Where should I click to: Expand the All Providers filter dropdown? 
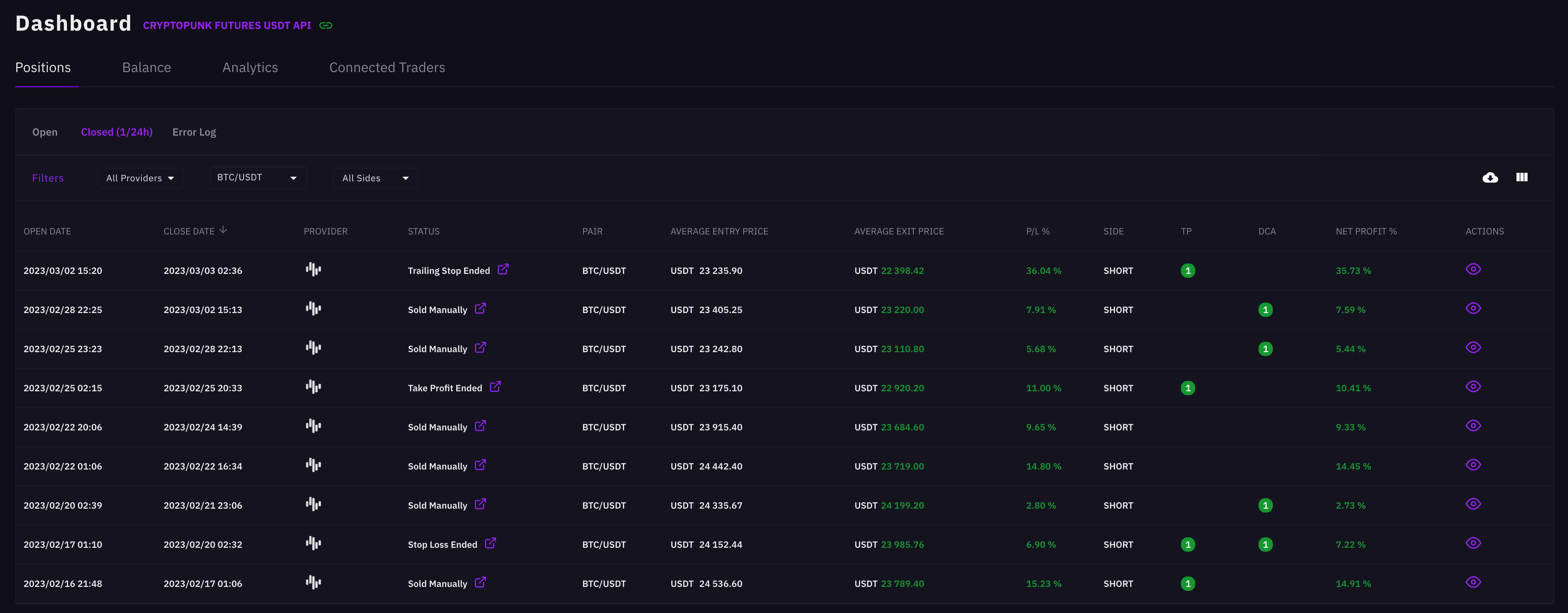[x=140, y=178]
